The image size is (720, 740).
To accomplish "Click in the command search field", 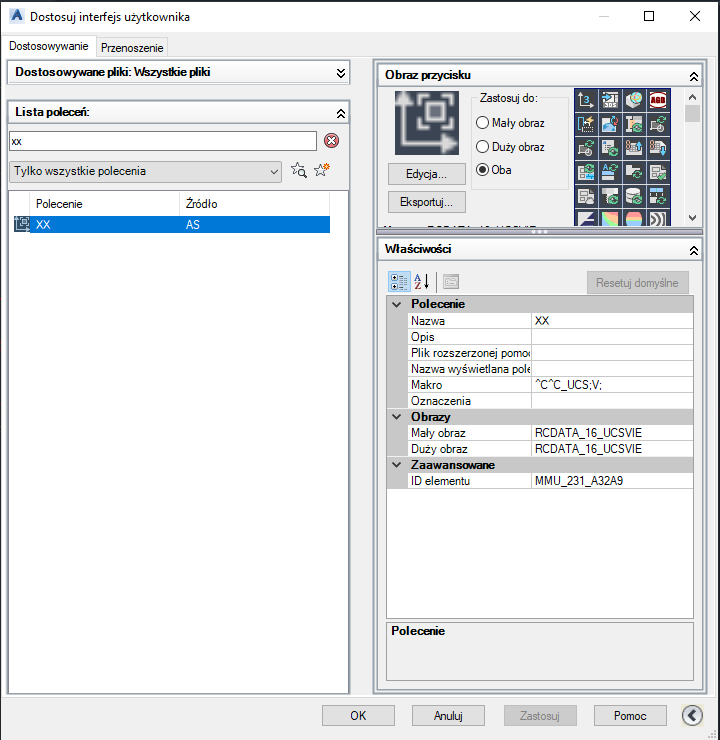I will [163, 141].
